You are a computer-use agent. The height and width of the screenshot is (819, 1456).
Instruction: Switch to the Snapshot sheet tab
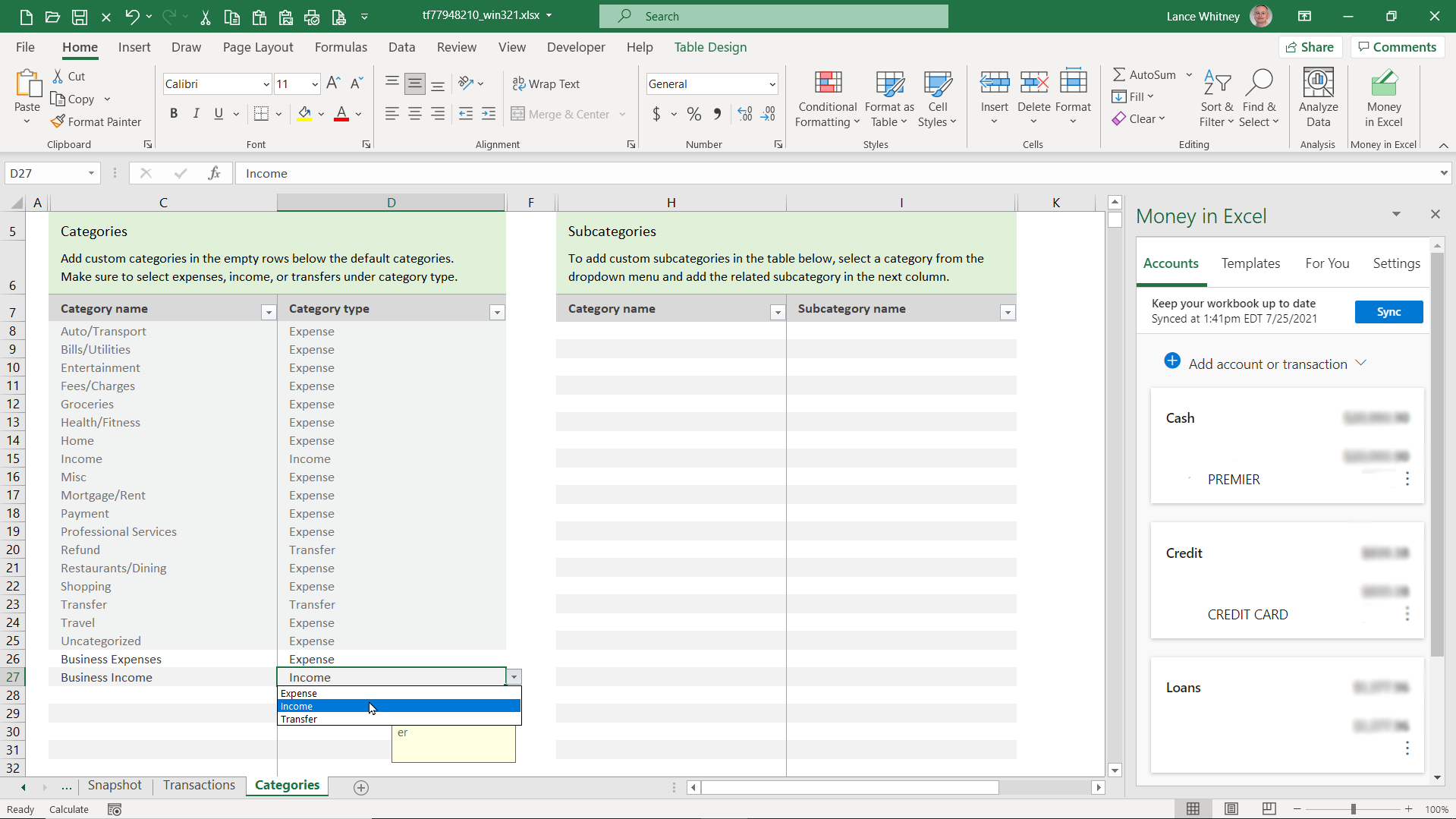(115, 786)
